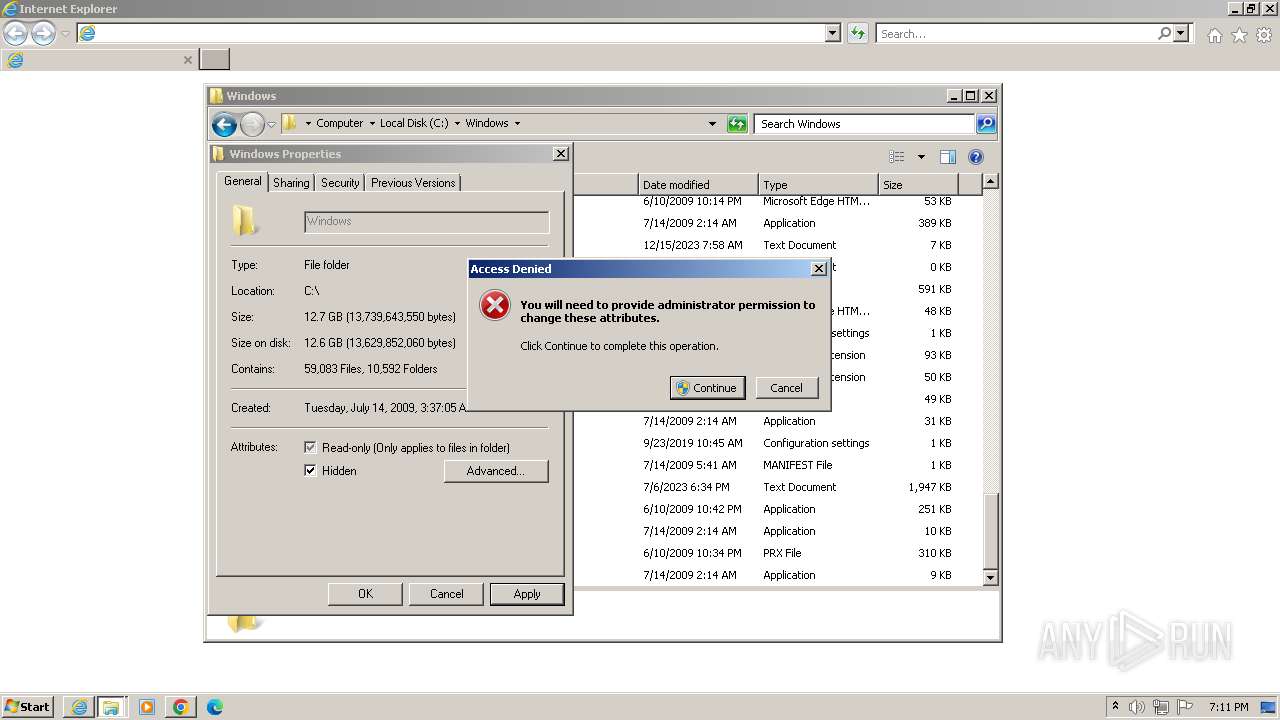This screenshot has width=1280, height=720.
Task: Toggle the Explorer preview pane icon
Action: [x=948, y=157]
